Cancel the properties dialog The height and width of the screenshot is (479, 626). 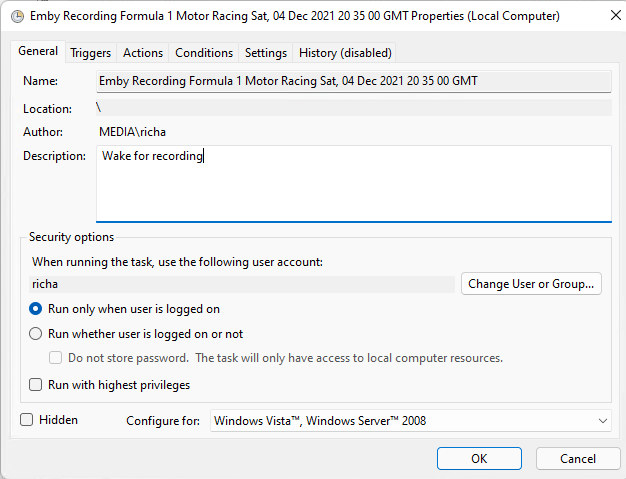coord(578,458)
